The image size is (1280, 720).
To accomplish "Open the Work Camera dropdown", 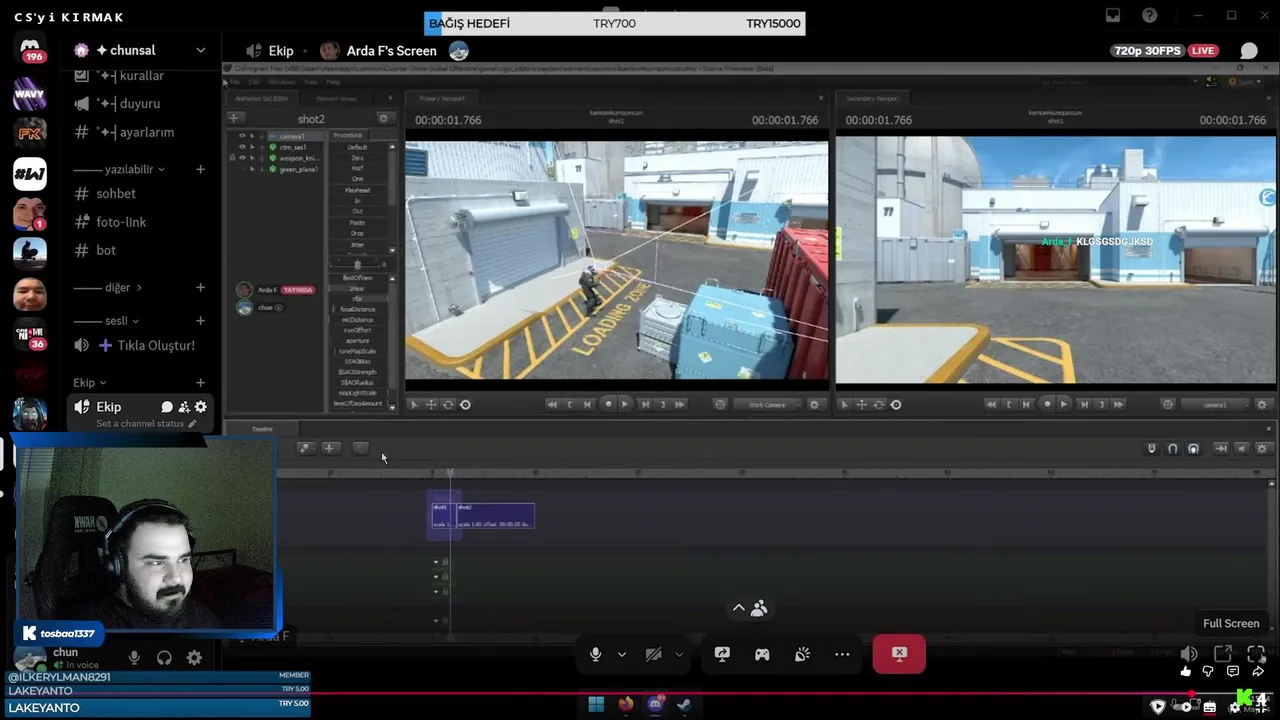I will pos(767,404).
